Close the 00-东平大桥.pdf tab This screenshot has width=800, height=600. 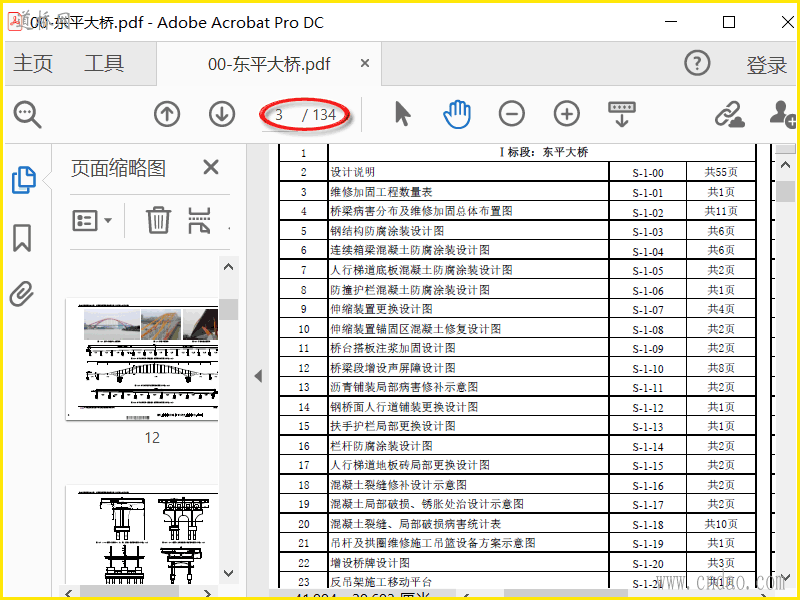365,63
